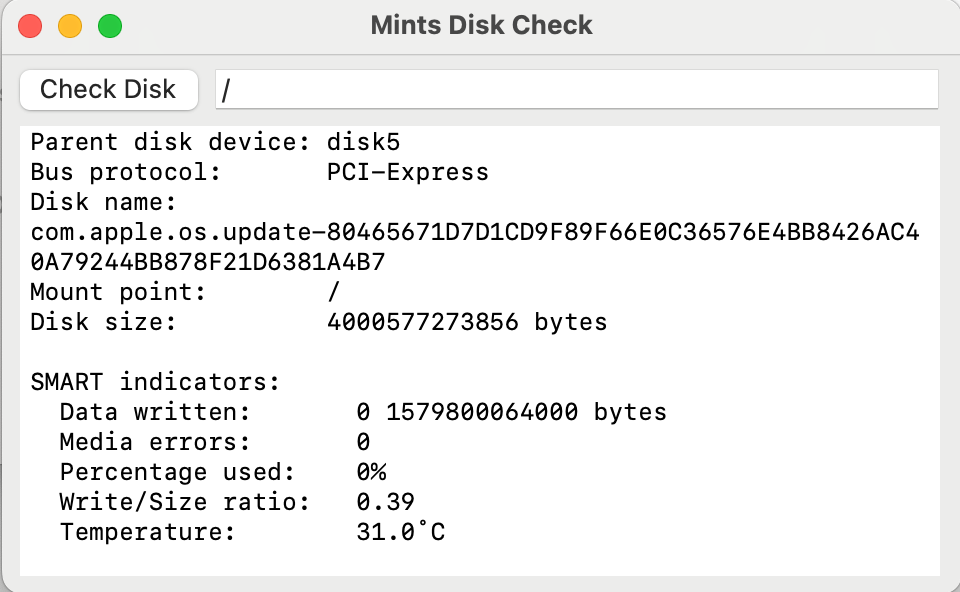Click the PCI-Express bus protocol value

click(408, 172)
